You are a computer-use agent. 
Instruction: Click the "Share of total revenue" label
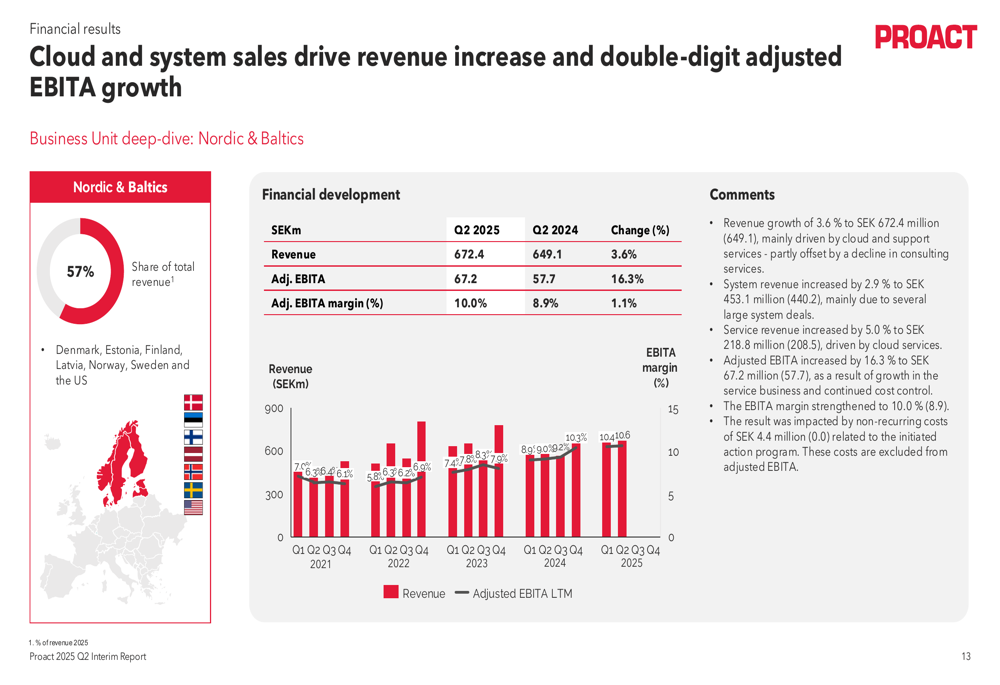tap(163, 274)
